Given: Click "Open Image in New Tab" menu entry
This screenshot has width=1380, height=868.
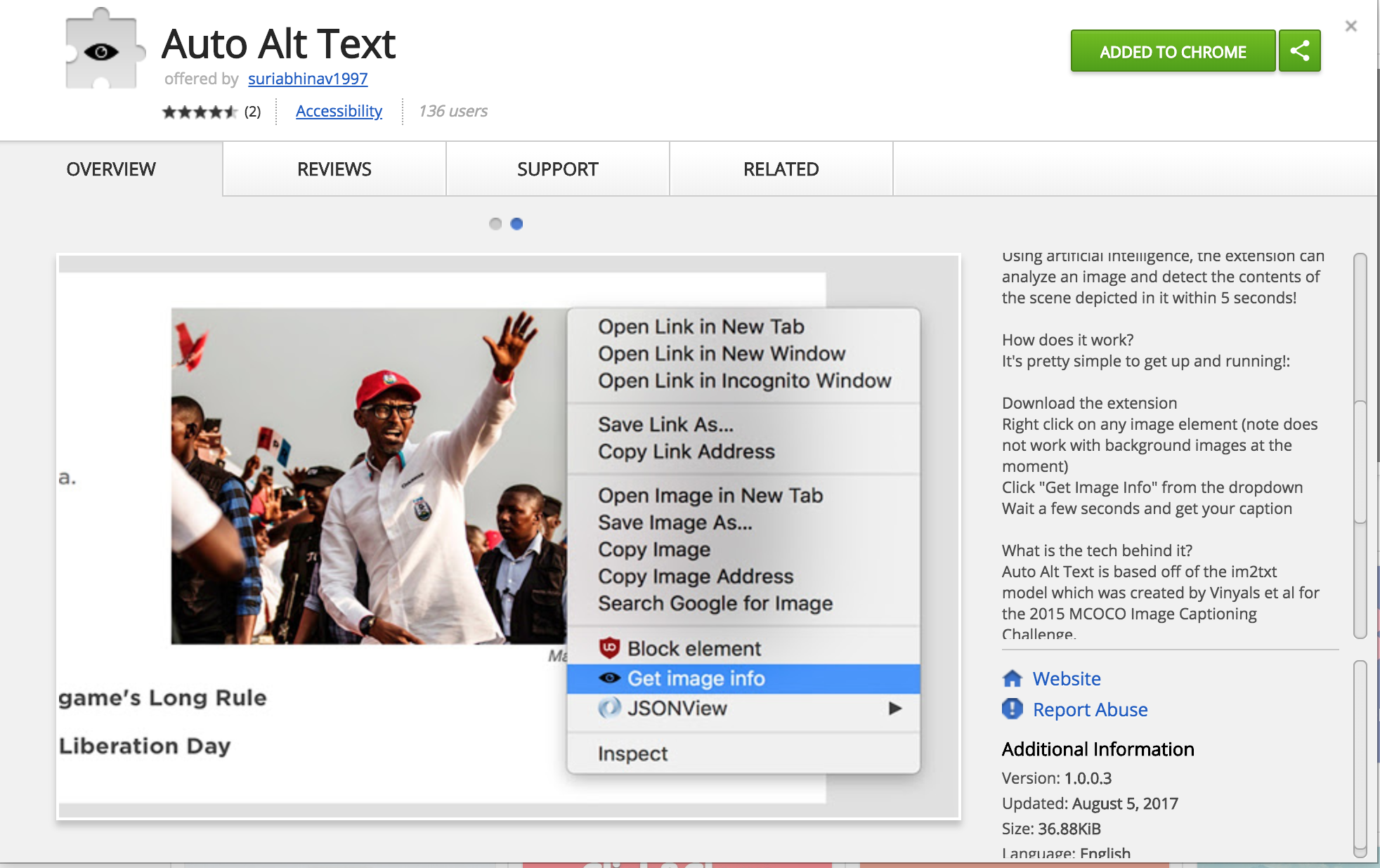Looking at the screenshot, I should pos(710,495).
